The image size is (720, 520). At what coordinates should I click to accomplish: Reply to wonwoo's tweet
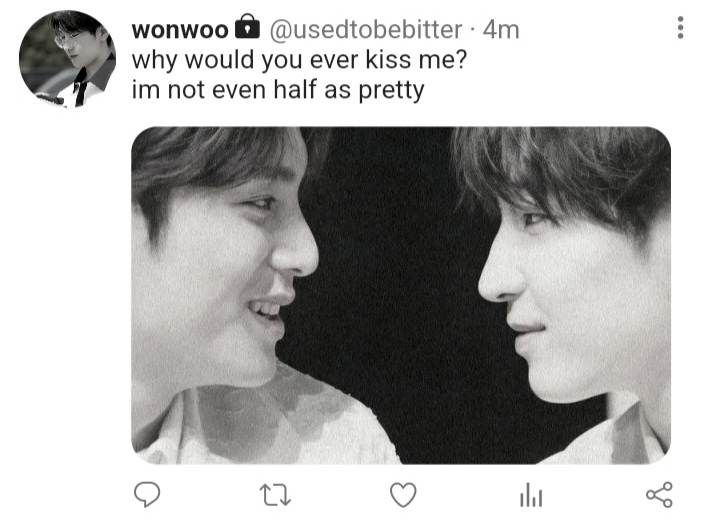click(147, 493)
